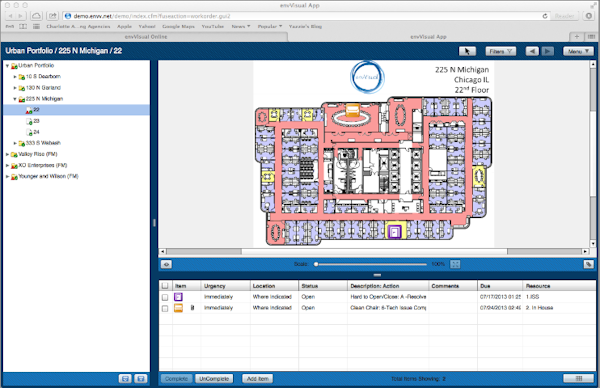Click the fit-to-screen icon beside 100%
Image resolution: width=600 pixels, height=388 pixels.
pos(455,264)
